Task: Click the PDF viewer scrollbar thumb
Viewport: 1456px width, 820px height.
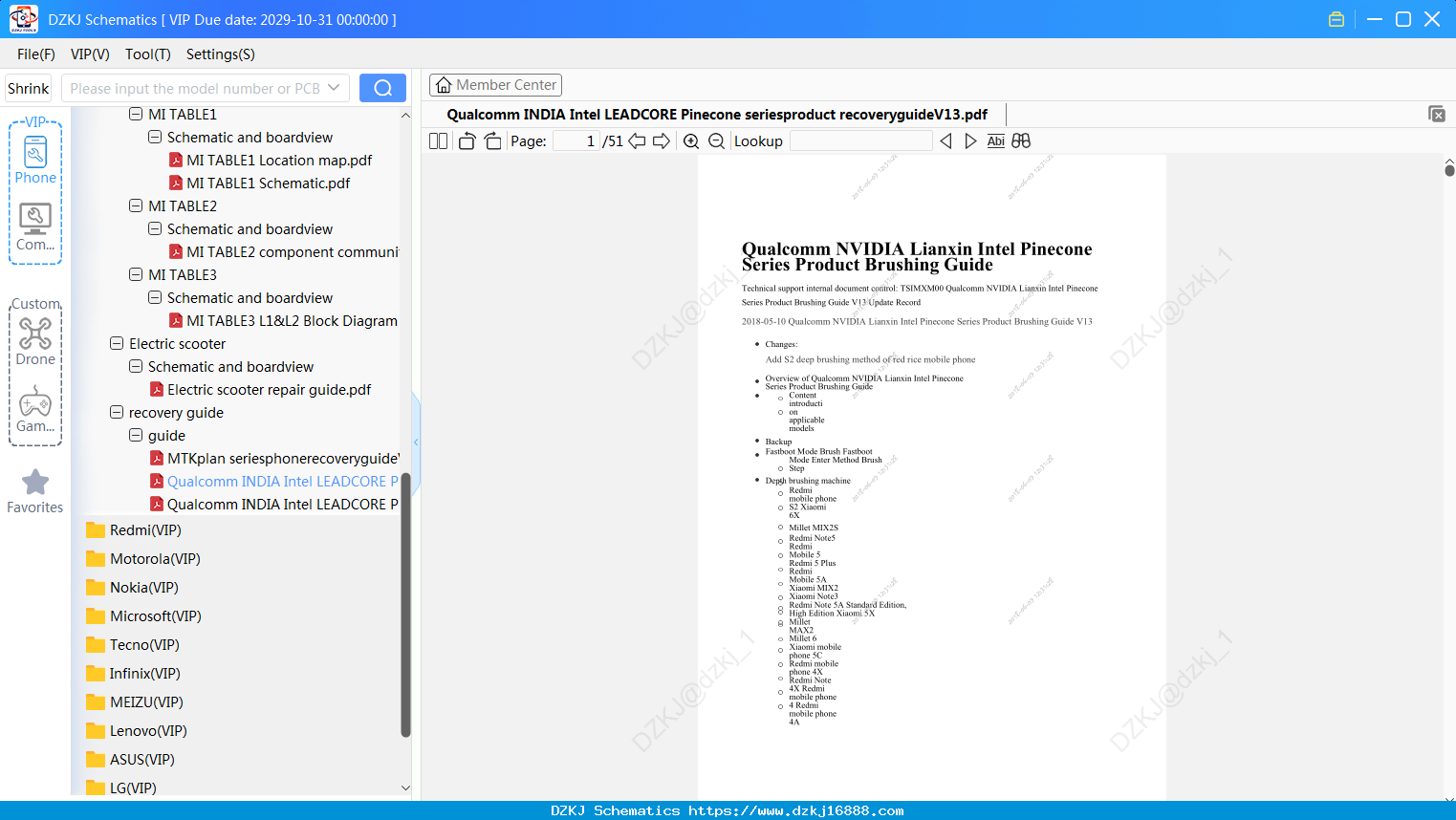Action: [1449, 170]
